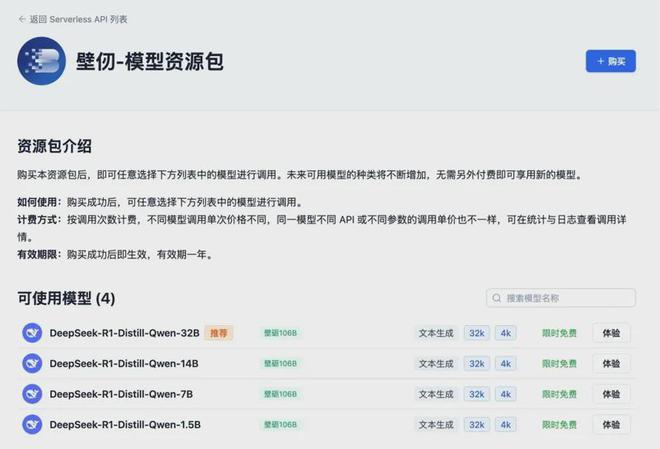The width and height of the screenshot is (660, 449).
Task: Click 限时免费 in the Qwen-7B row
Action: 559,394
